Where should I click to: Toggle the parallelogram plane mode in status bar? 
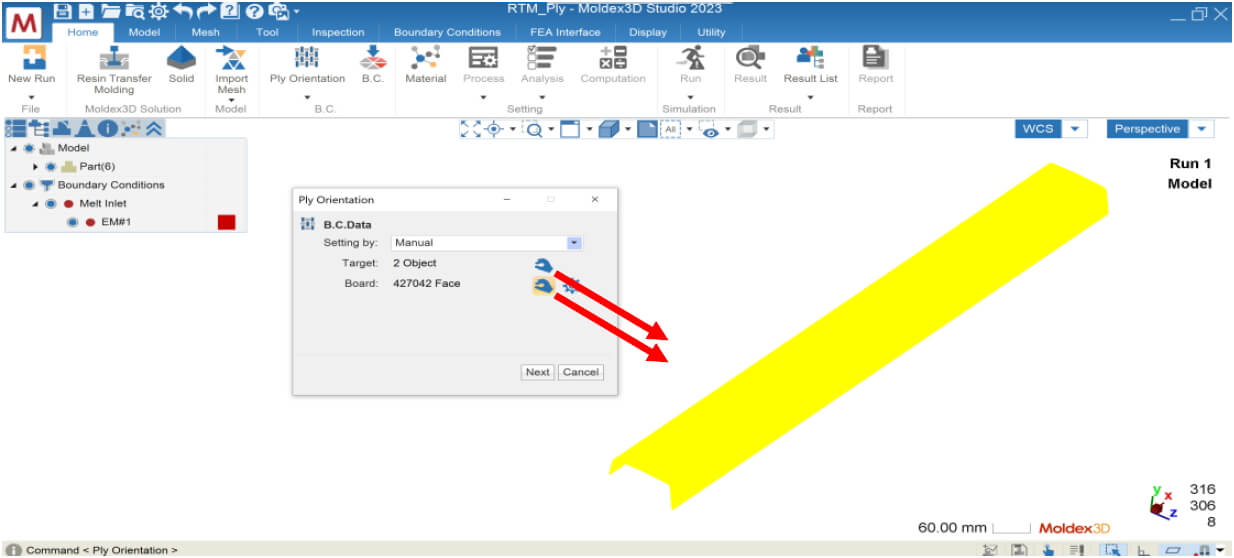click(1173, 549)
